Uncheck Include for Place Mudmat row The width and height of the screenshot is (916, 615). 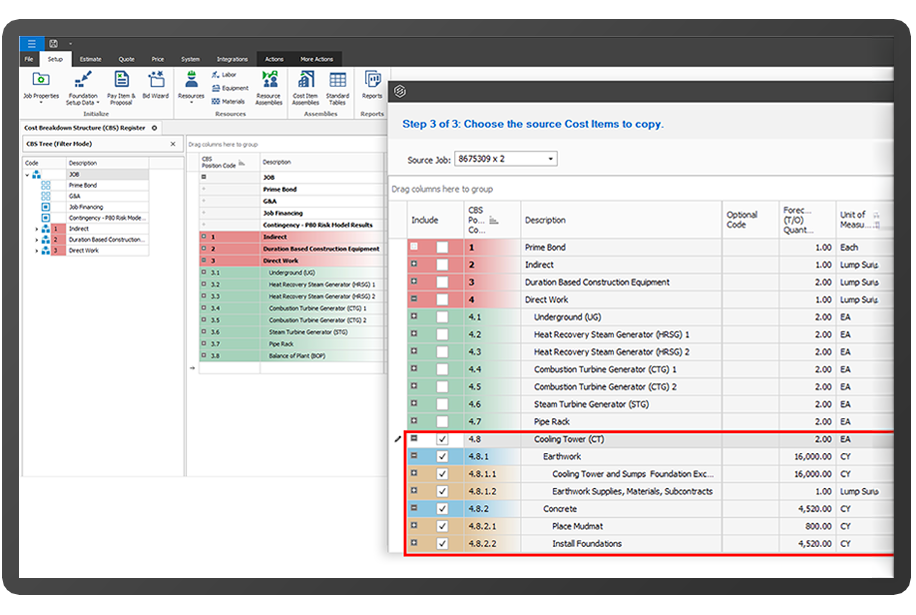pyautogui.click(x=442, y=527)
